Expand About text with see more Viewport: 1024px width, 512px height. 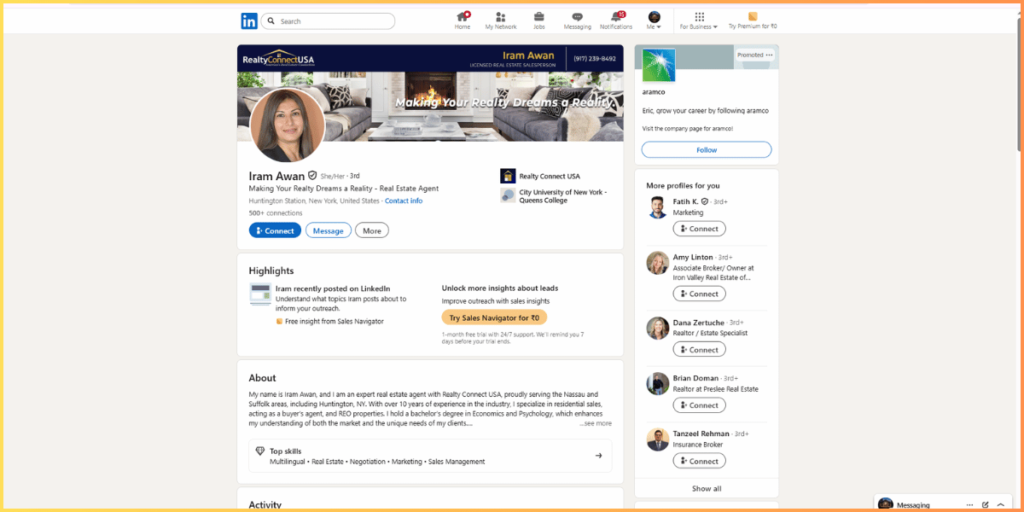click(x=596, y=423)
